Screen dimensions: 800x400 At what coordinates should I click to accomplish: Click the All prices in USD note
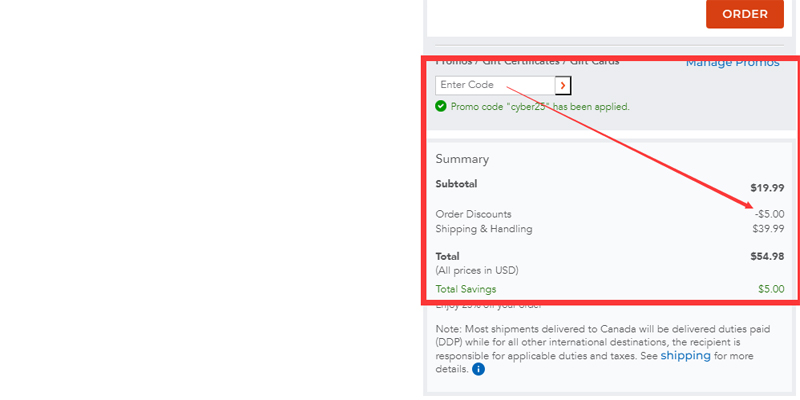477,271
